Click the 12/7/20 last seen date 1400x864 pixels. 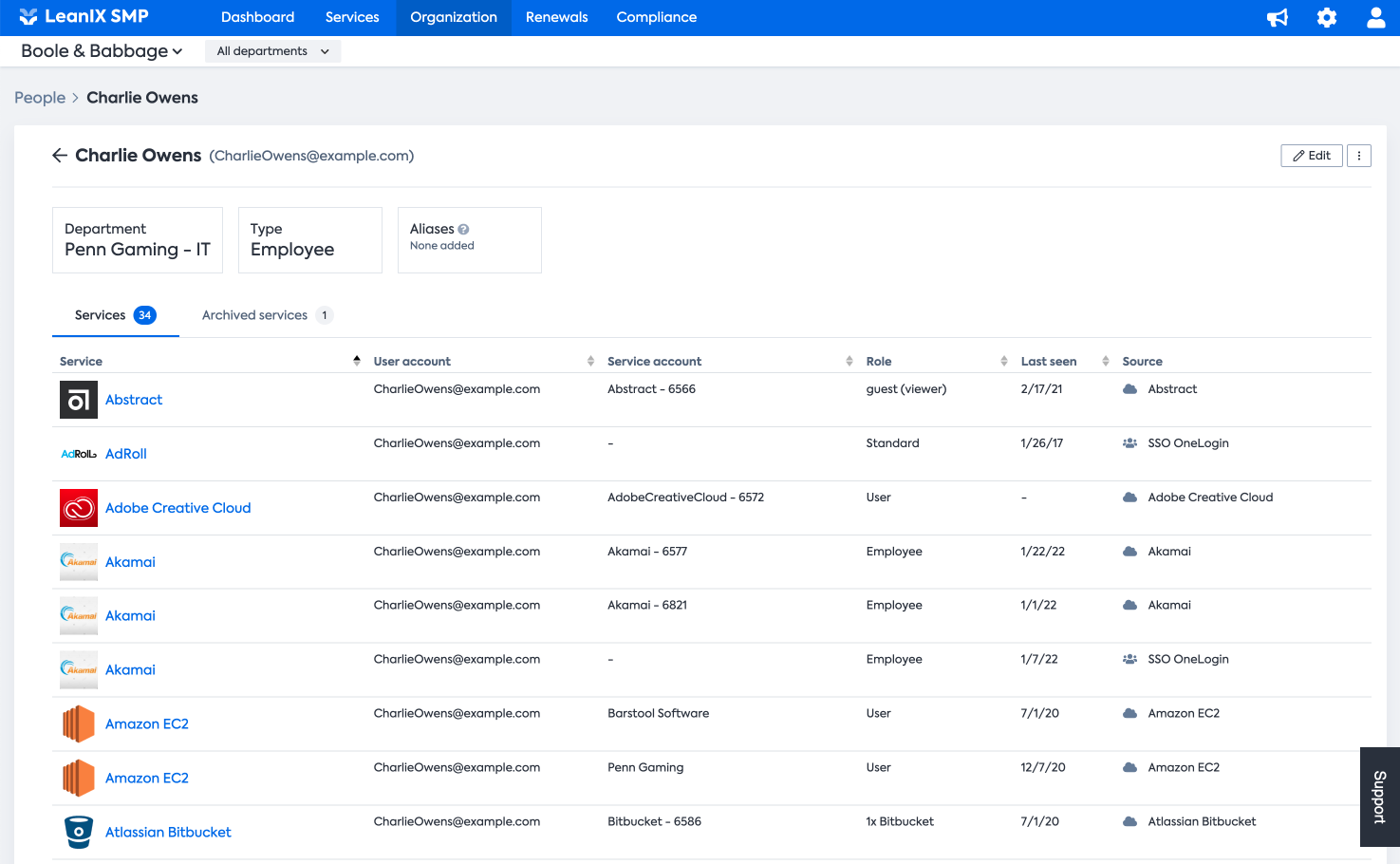tap(1043, 767)
